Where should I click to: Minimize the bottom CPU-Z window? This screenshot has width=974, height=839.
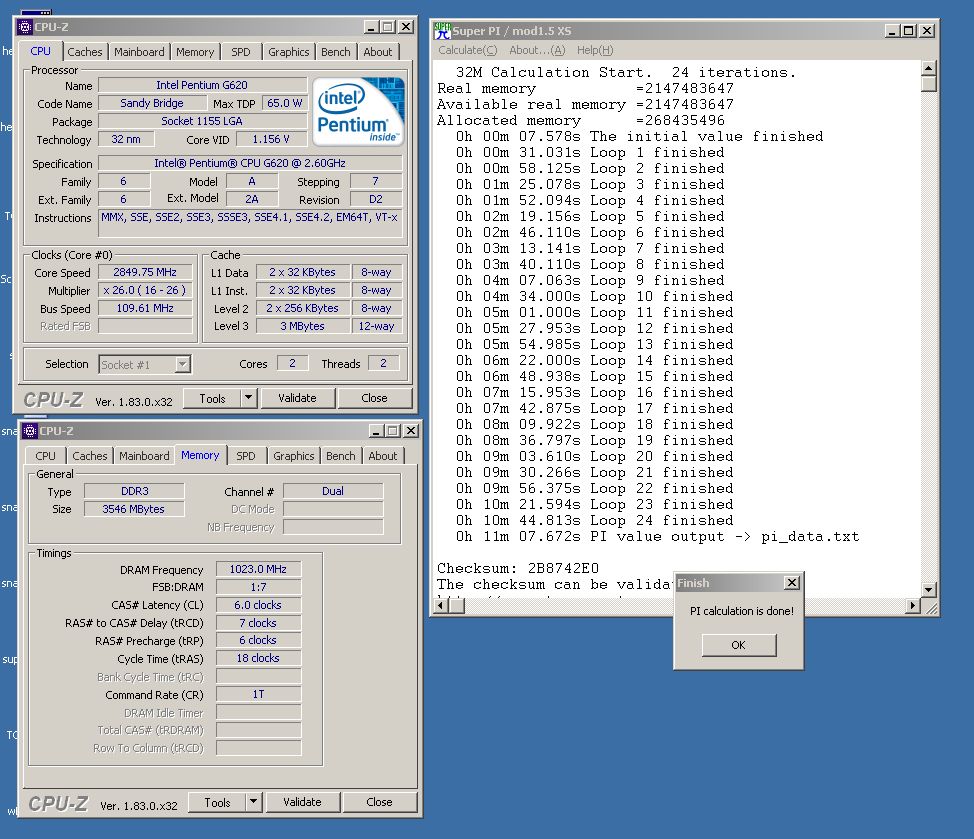pos(376,430)
